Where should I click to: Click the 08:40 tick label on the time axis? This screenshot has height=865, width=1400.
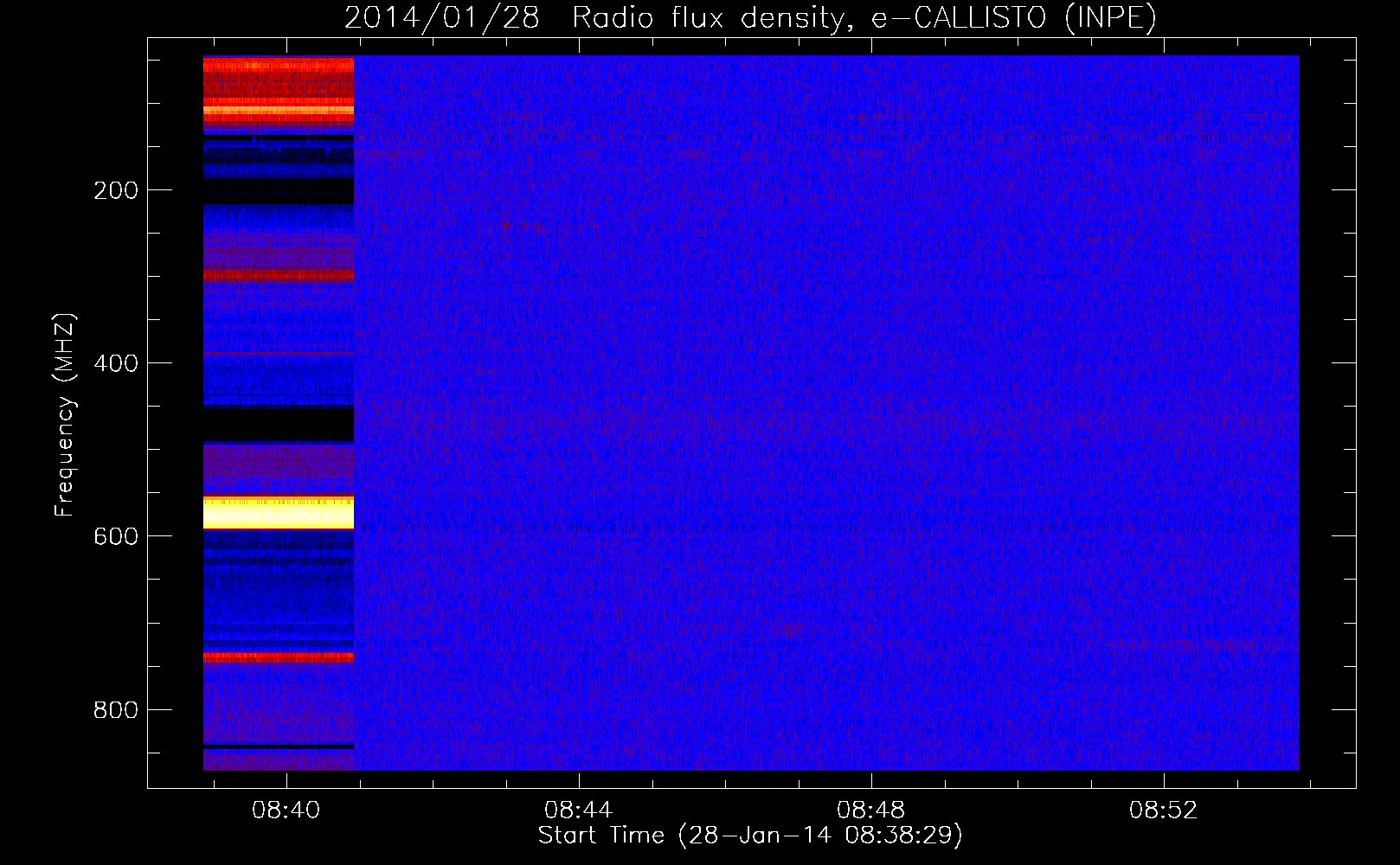pyautogui.click(x=286, y=810)
